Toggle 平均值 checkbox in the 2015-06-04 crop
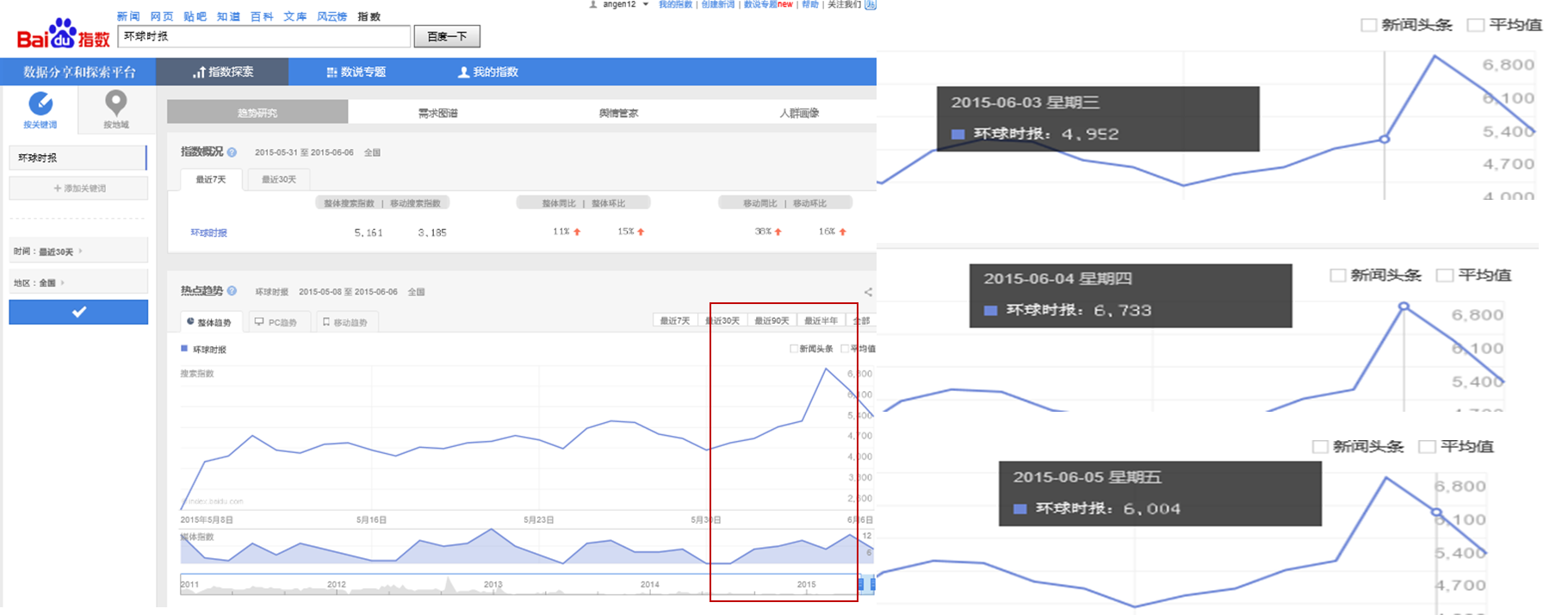This screenshot has height=615, width=1568. (x=1445, y=276)
